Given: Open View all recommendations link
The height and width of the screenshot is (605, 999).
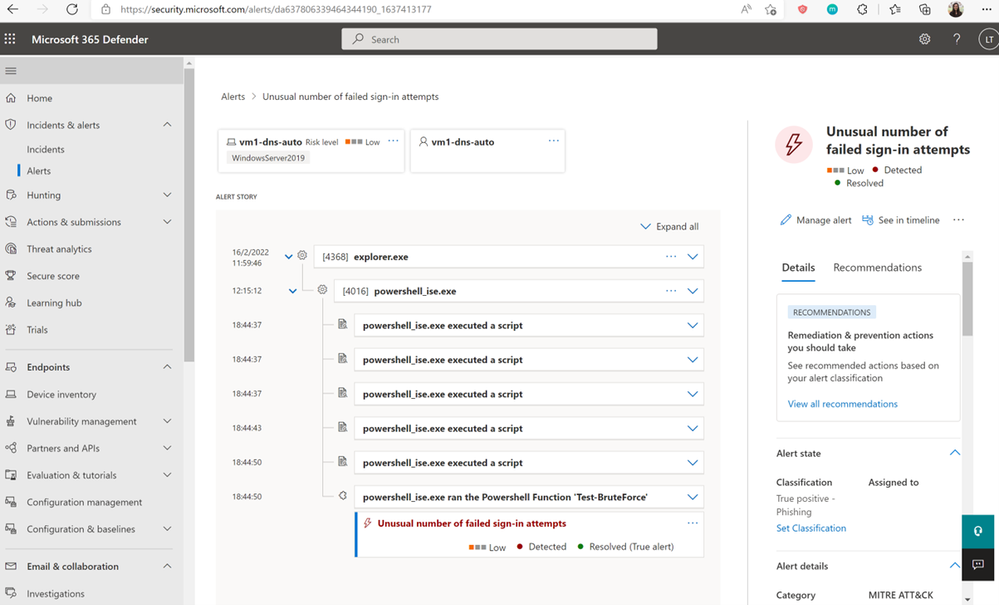Looking at the screenshot, I should 842,404.
